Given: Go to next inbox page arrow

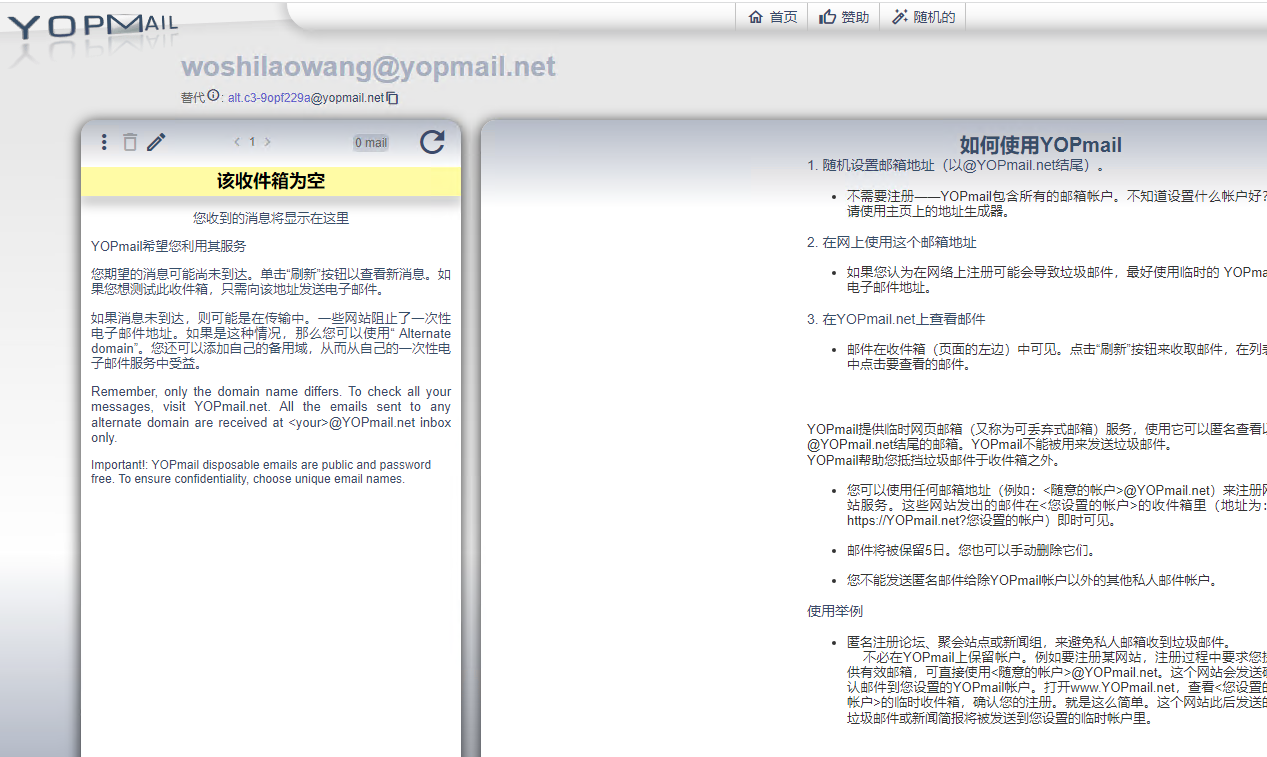Looking at the screenshot, I should click(x=268, y=142).
